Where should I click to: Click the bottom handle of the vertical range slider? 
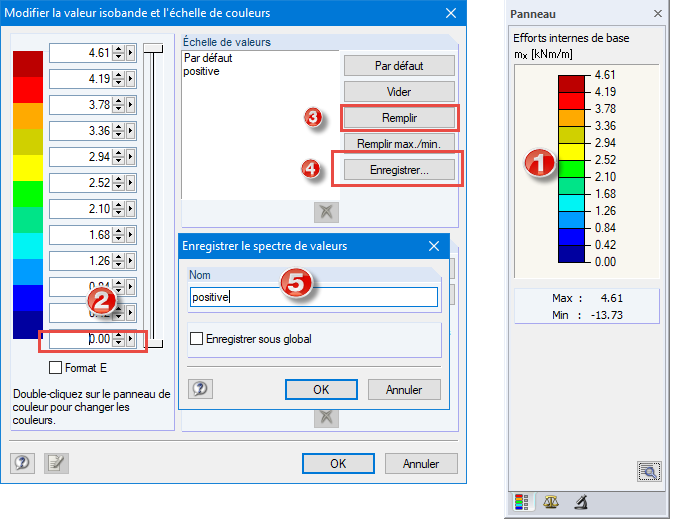[x=155, y=344]
